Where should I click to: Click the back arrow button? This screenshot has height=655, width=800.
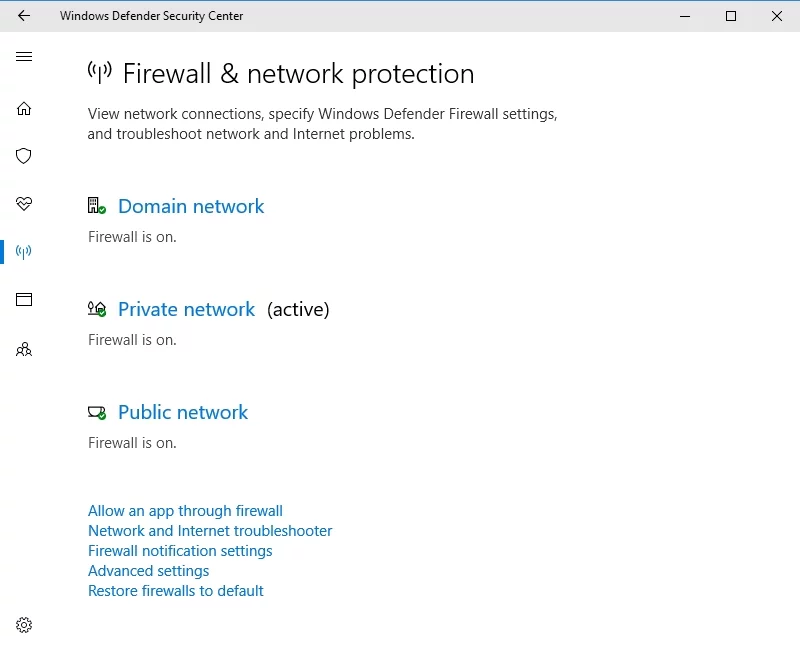tap(24, 16)
